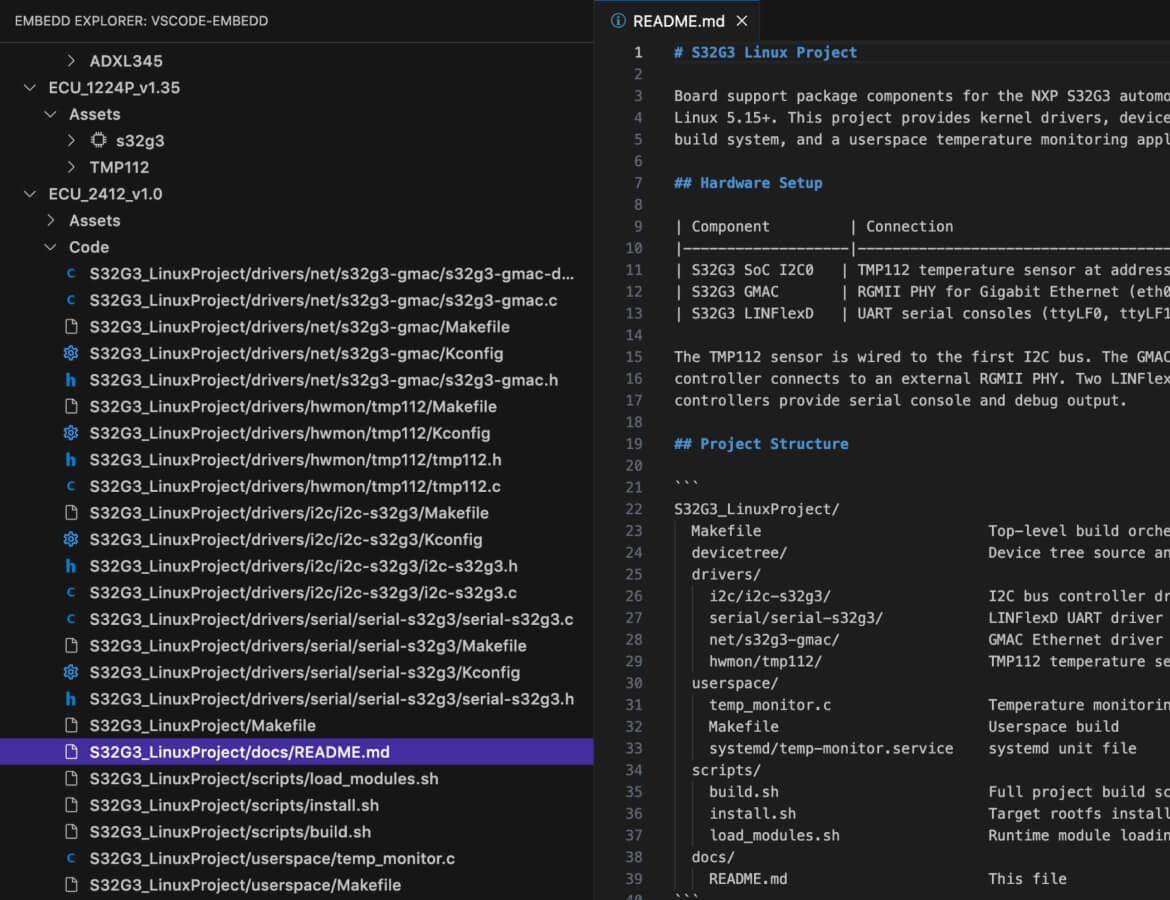
Task: Click file icon of s32g3-gmac/Makefile
Action: pos(71,327)
